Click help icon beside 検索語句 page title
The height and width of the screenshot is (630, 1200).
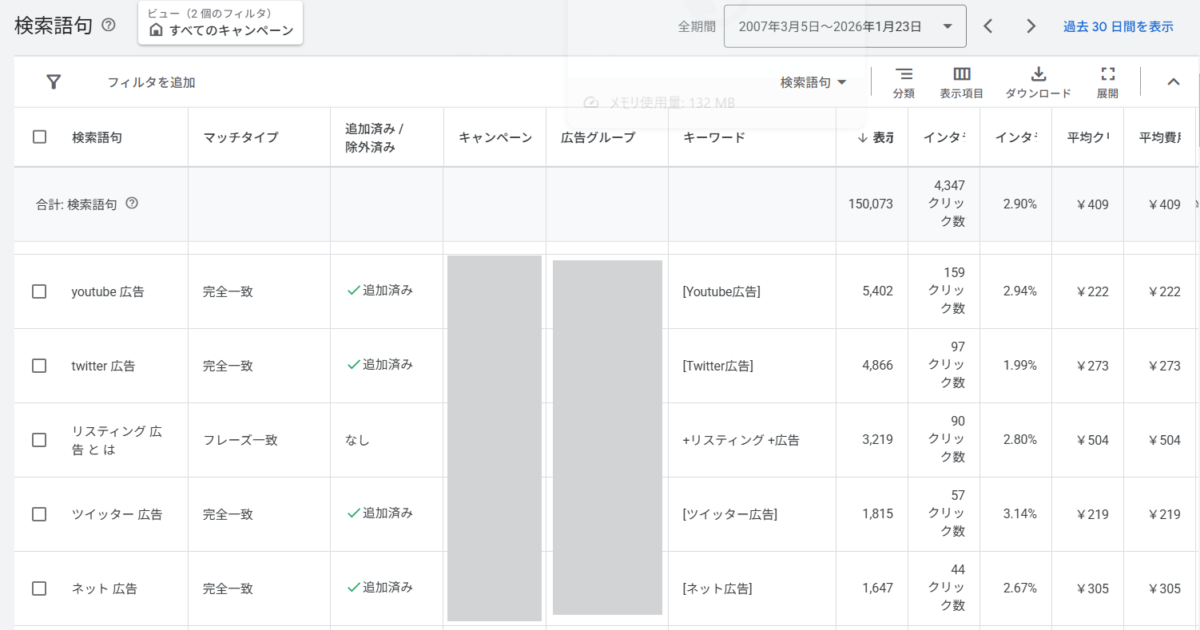[x=109, y=25]
